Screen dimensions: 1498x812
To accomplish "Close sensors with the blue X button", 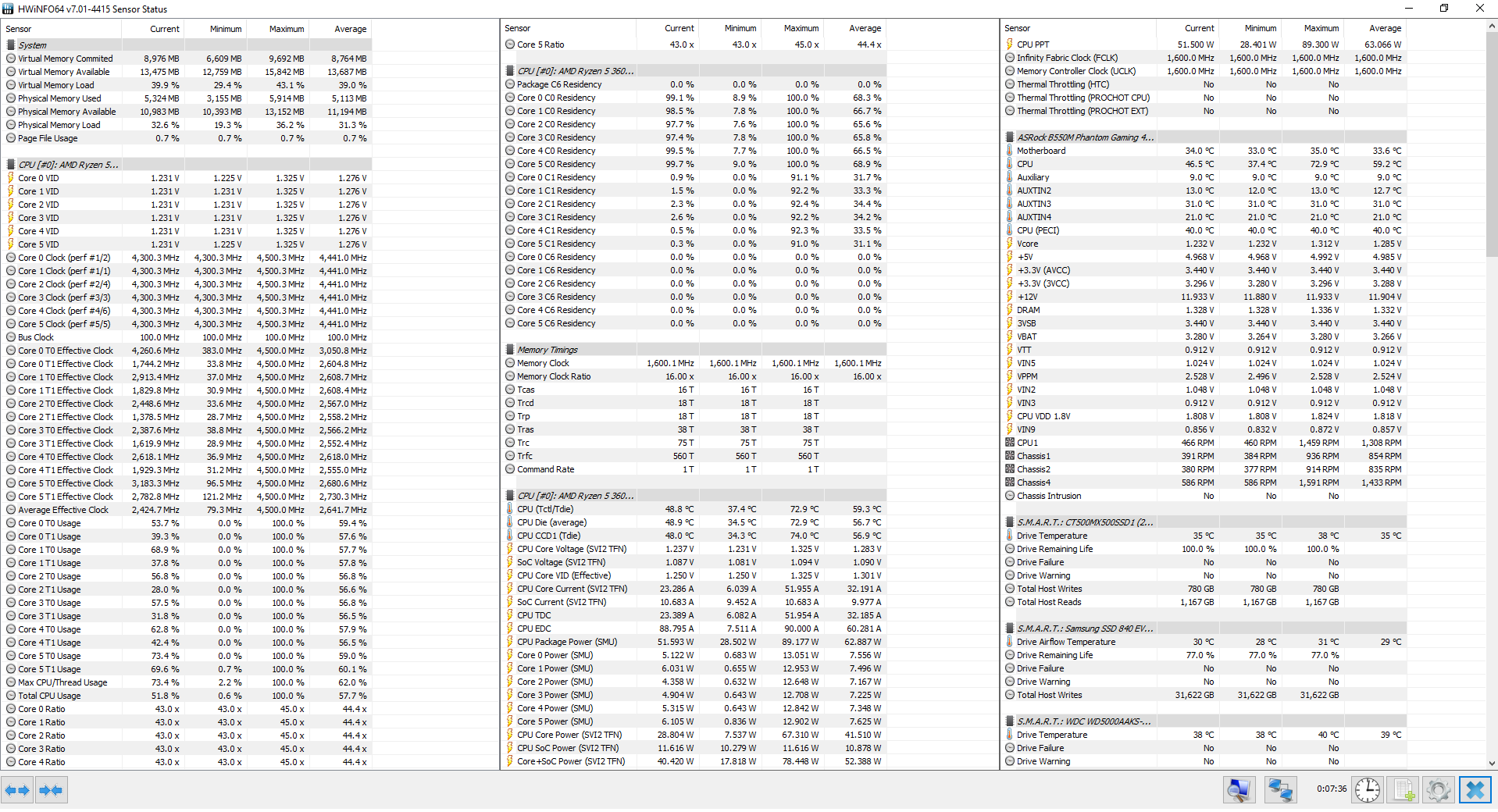I will (x=1475, y=790).
